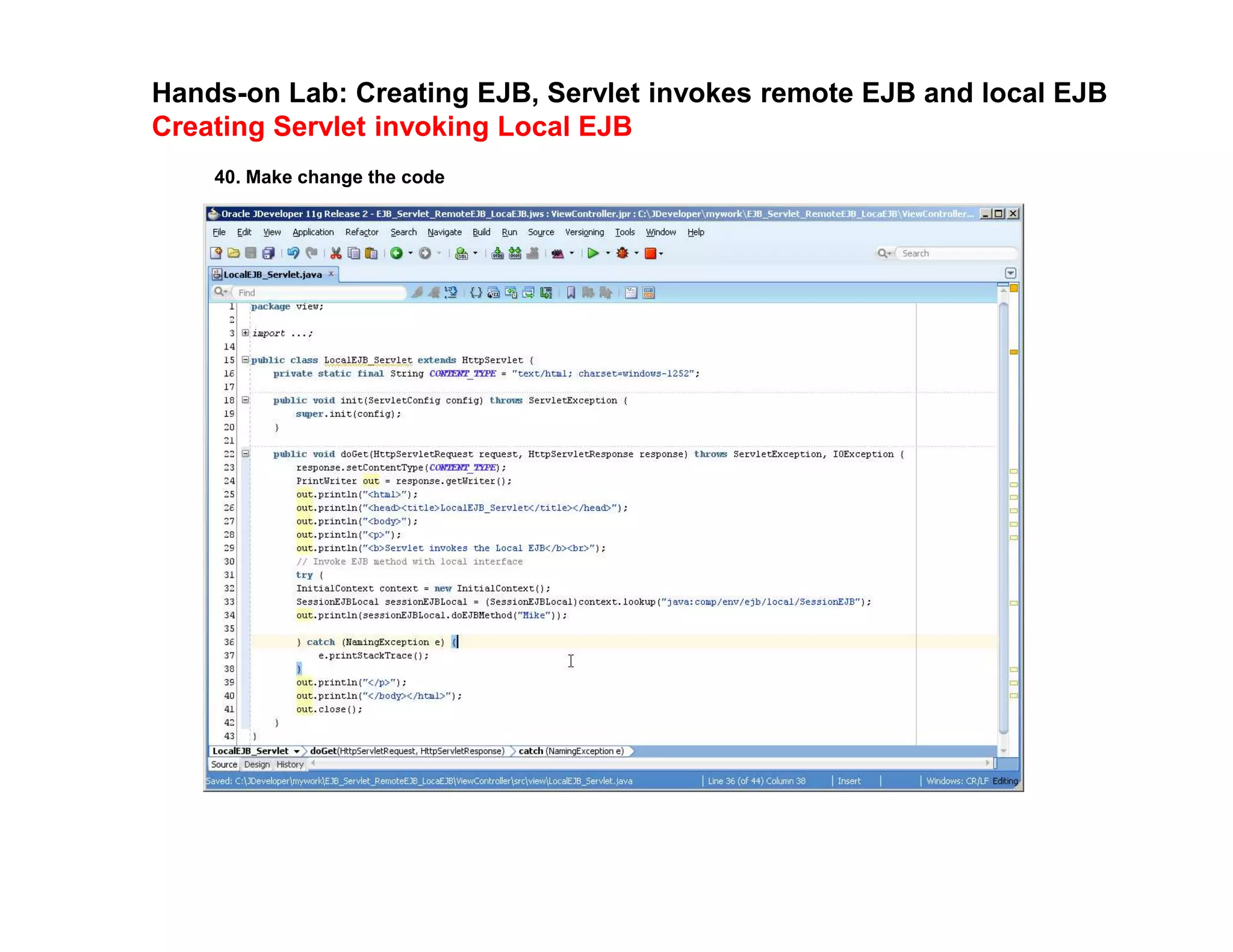This screenshot has width=1233, height=952.
Task: Click the doGet breadcrumb in the status path
Action: point(407,751)
